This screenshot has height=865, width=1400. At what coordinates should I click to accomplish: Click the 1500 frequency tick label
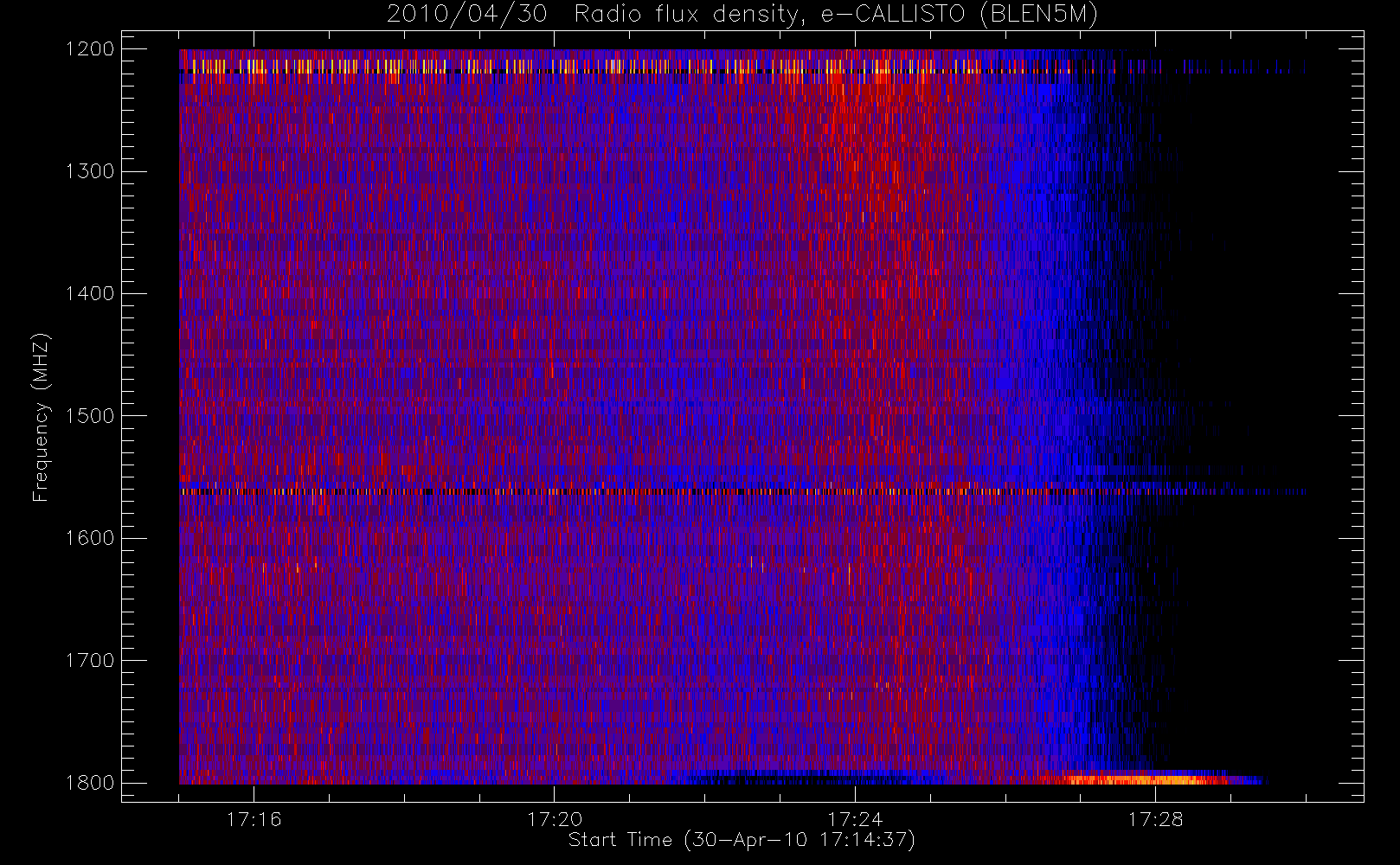[90, 415]
